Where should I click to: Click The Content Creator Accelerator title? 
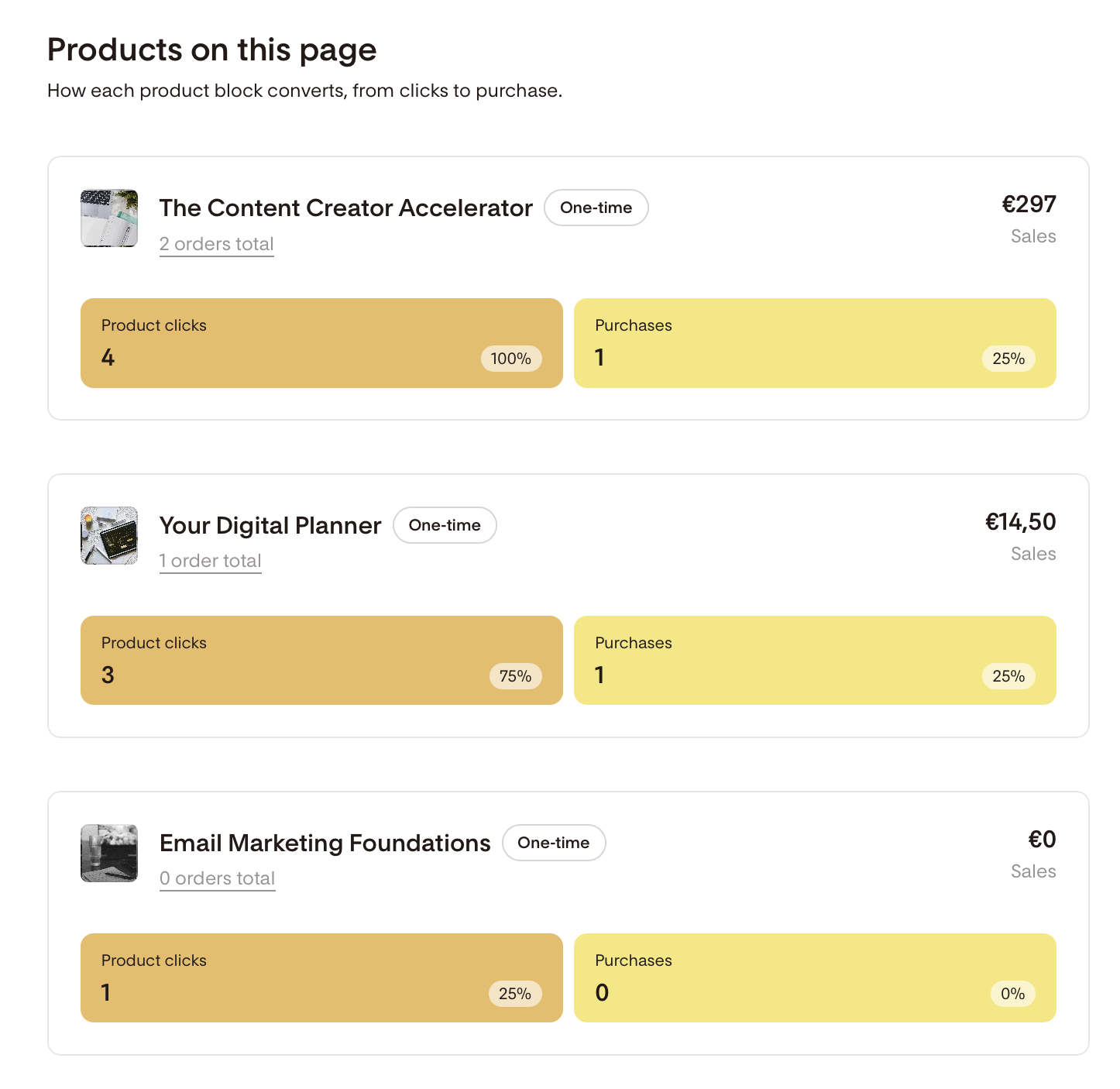346,208
